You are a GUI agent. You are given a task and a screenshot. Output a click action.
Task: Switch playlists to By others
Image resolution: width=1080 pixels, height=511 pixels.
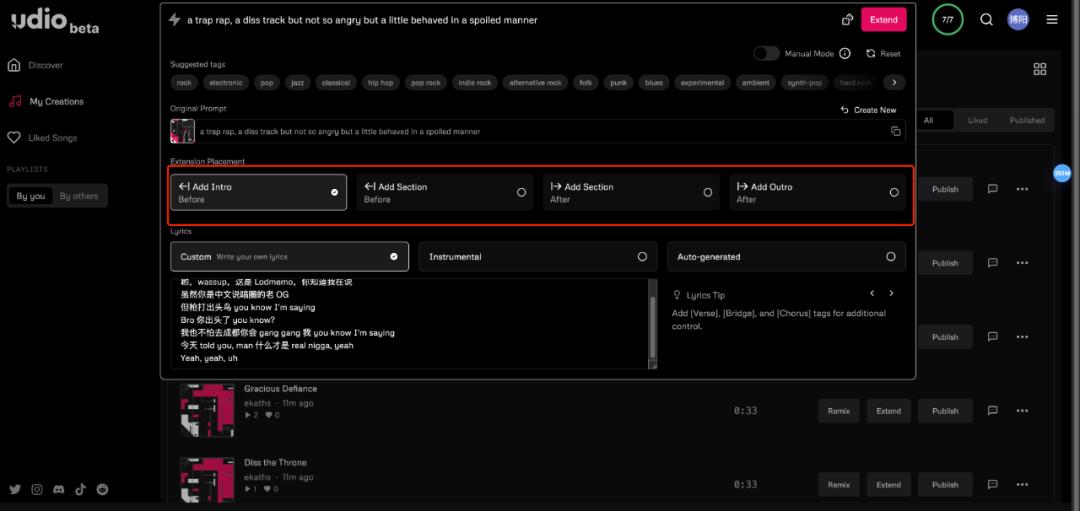79,196
